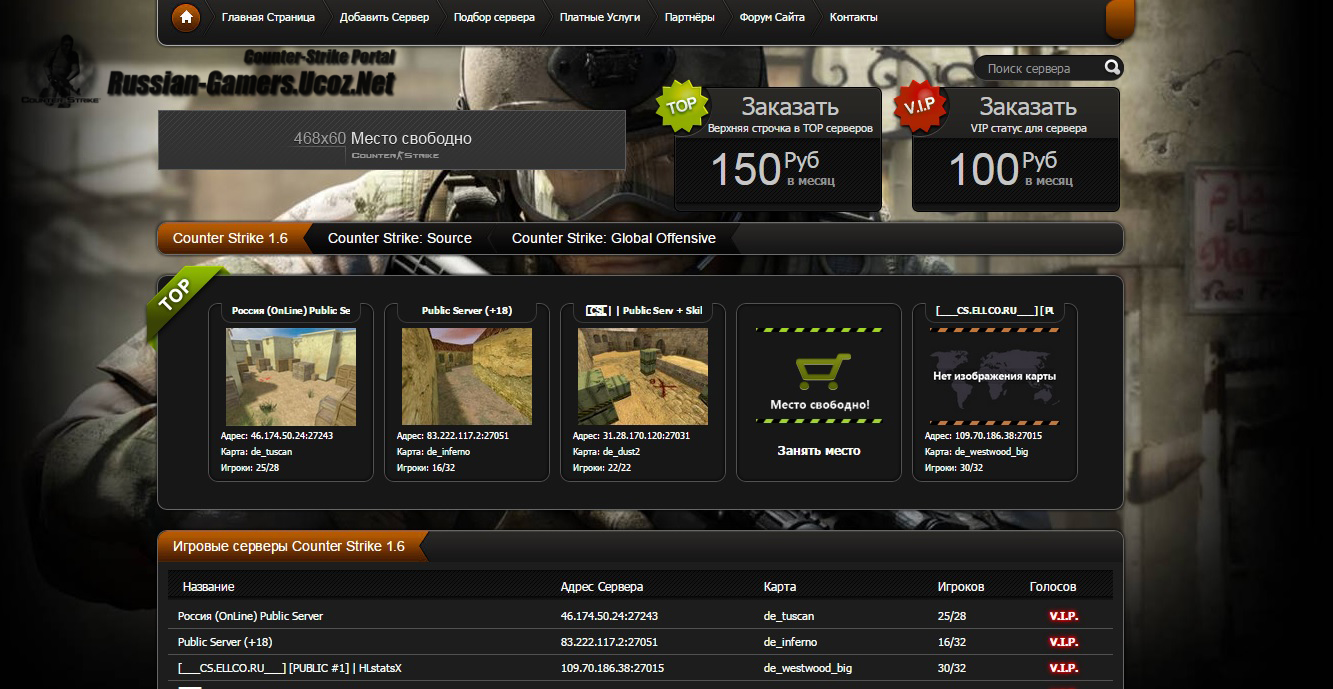Click Карта column header
The height and width of the screenshot is (689, 1333).
click(780, 587)
